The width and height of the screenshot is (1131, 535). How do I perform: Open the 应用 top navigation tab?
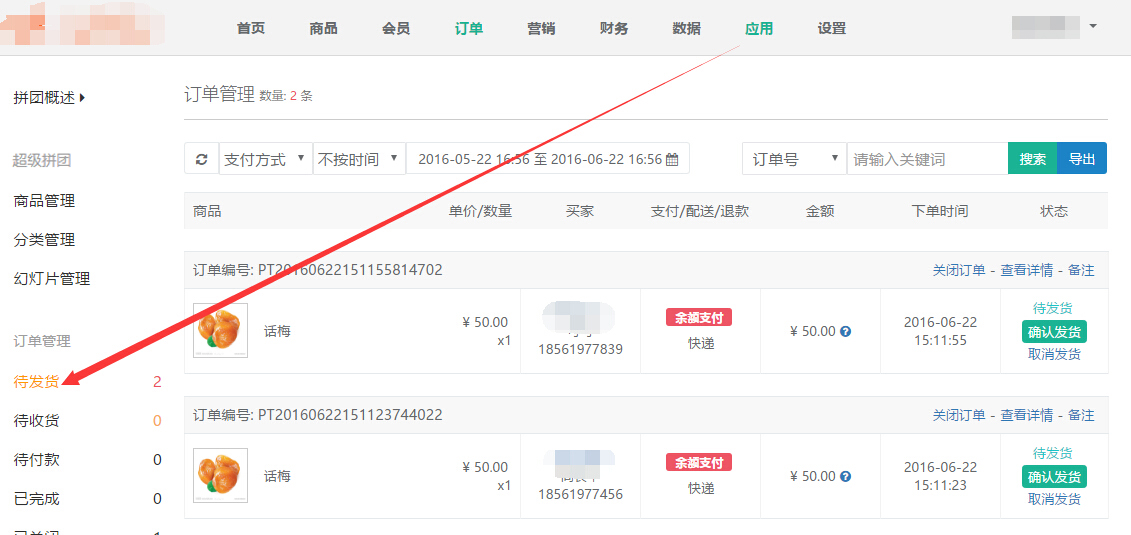coord(759,28)
